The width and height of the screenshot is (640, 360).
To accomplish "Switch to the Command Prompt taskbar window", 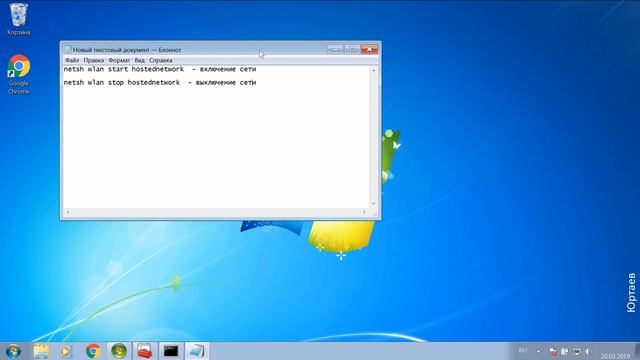I will coord(171,351).
